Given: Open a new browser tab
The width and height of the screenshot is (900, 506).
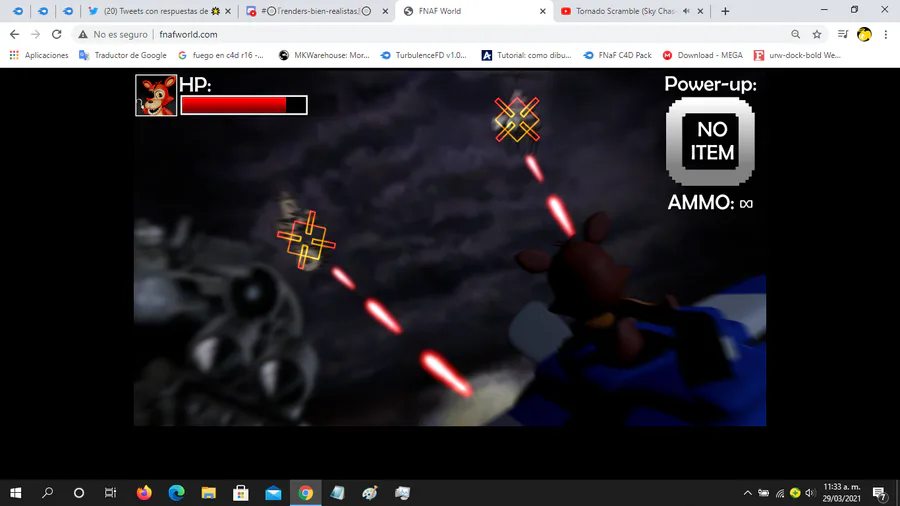Looking at the screenshot, I should 725,11.
